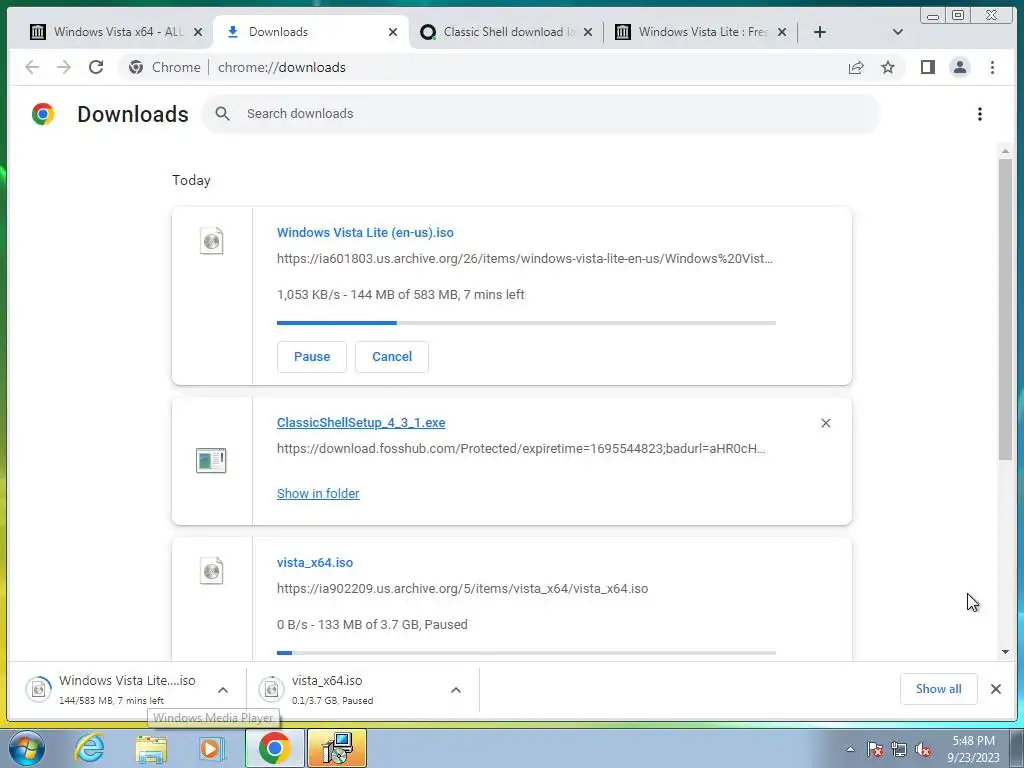The height and width of the screenshot is (768, 1024).
Task: Click the 'Today' date heading
Action: point(191,180)
